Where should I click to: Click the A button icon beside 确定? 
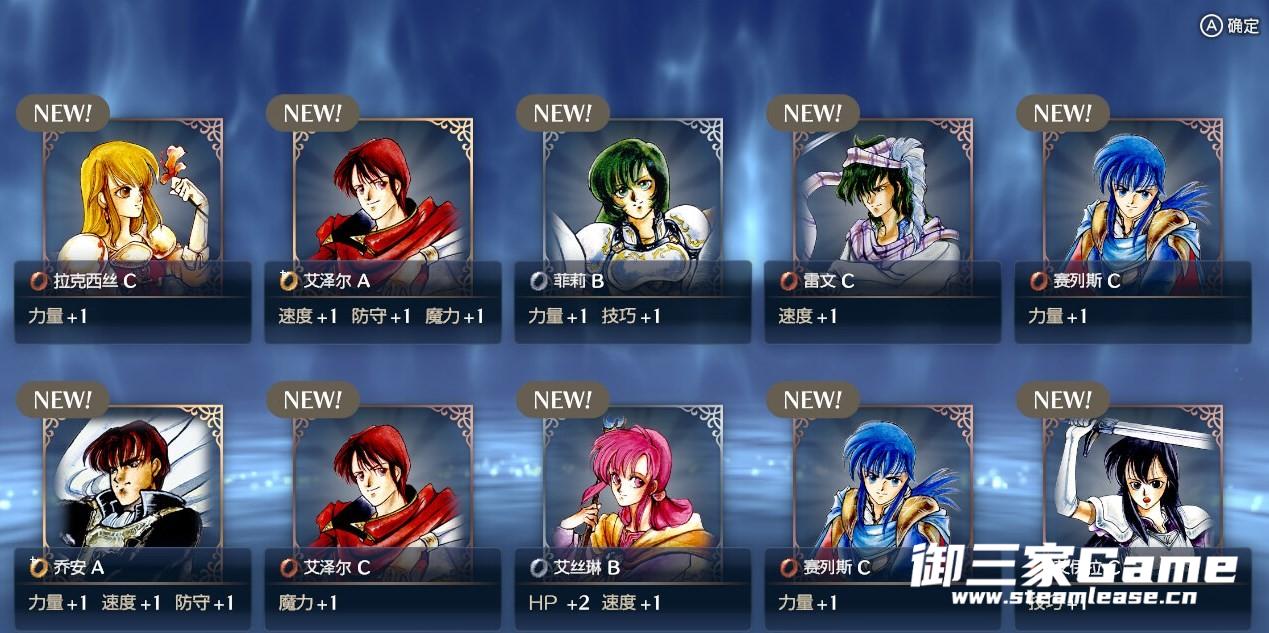pos(1211,26)
